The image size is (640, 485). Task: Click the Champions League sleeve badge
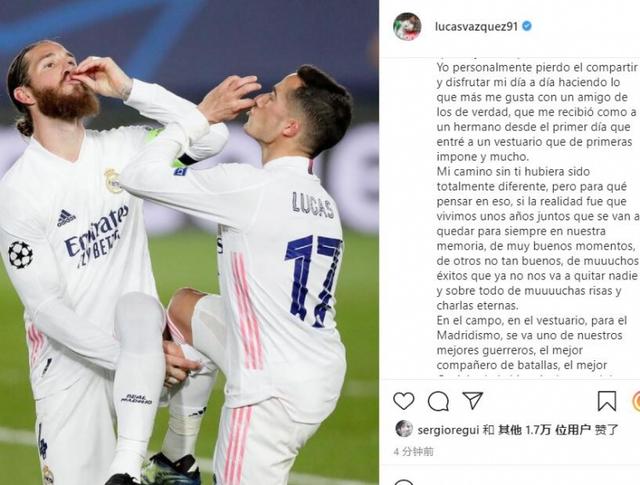(x=20, y=254)
